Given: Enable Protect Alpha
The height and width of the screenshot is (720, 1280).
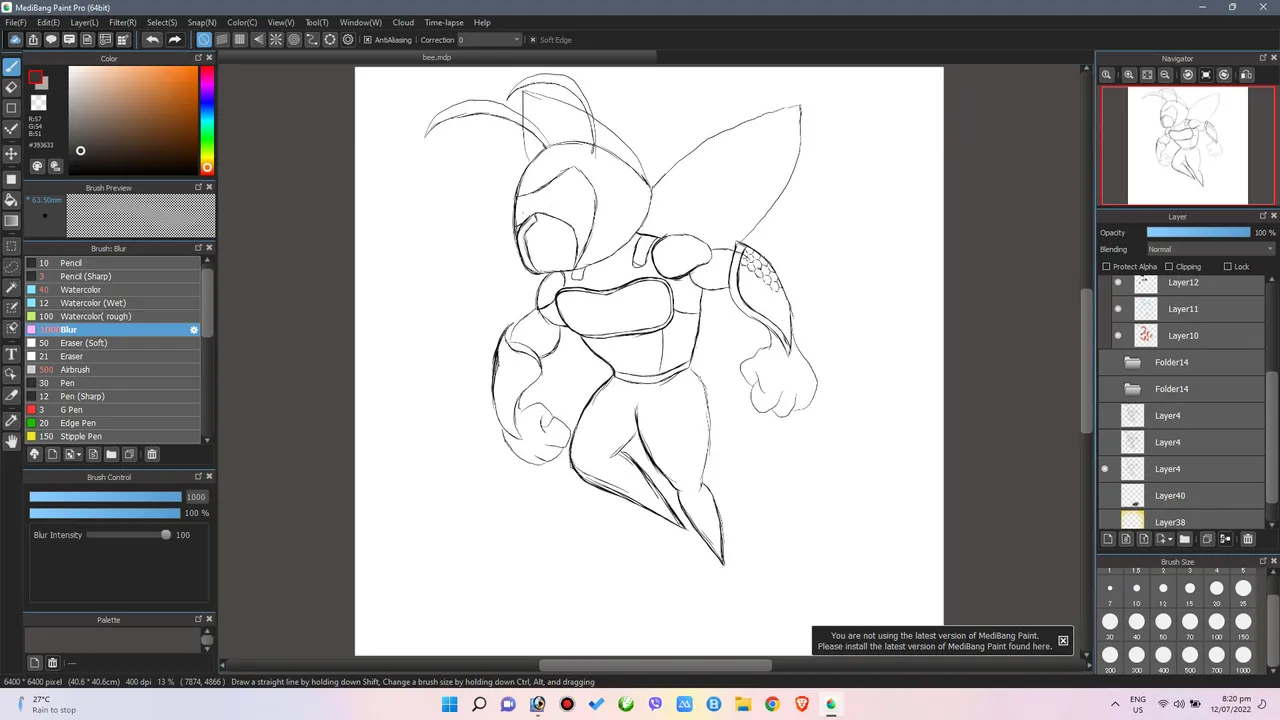Looking at the screenshot, I should tap(1106, 267).
